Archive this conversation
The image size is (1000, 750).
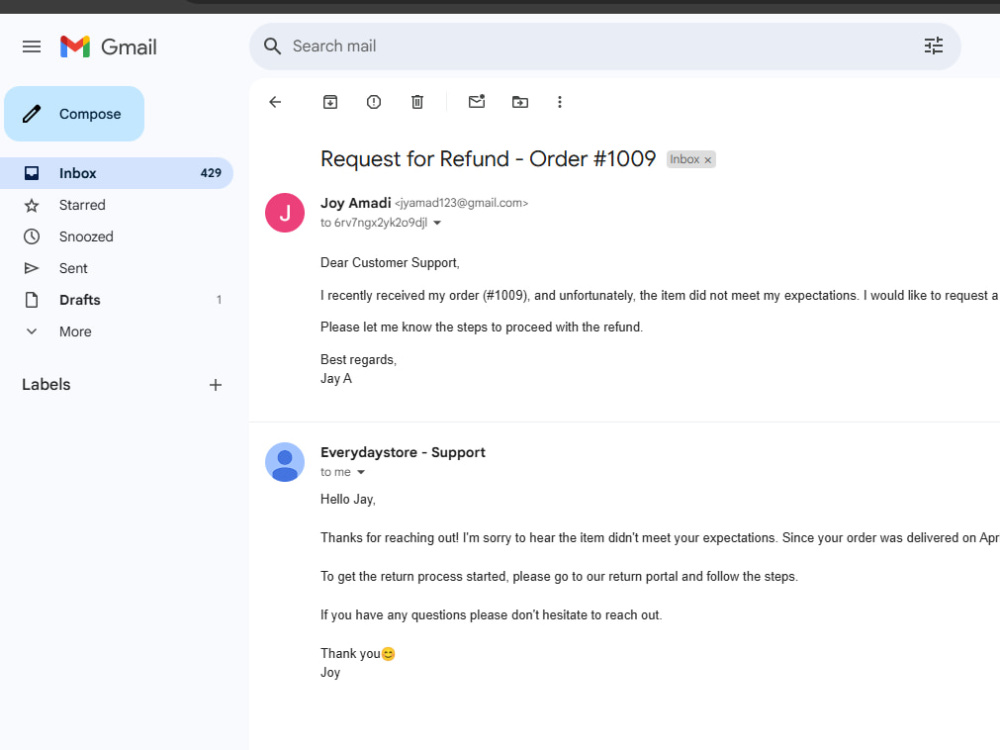pyautogui.click(x=330, y=102)
